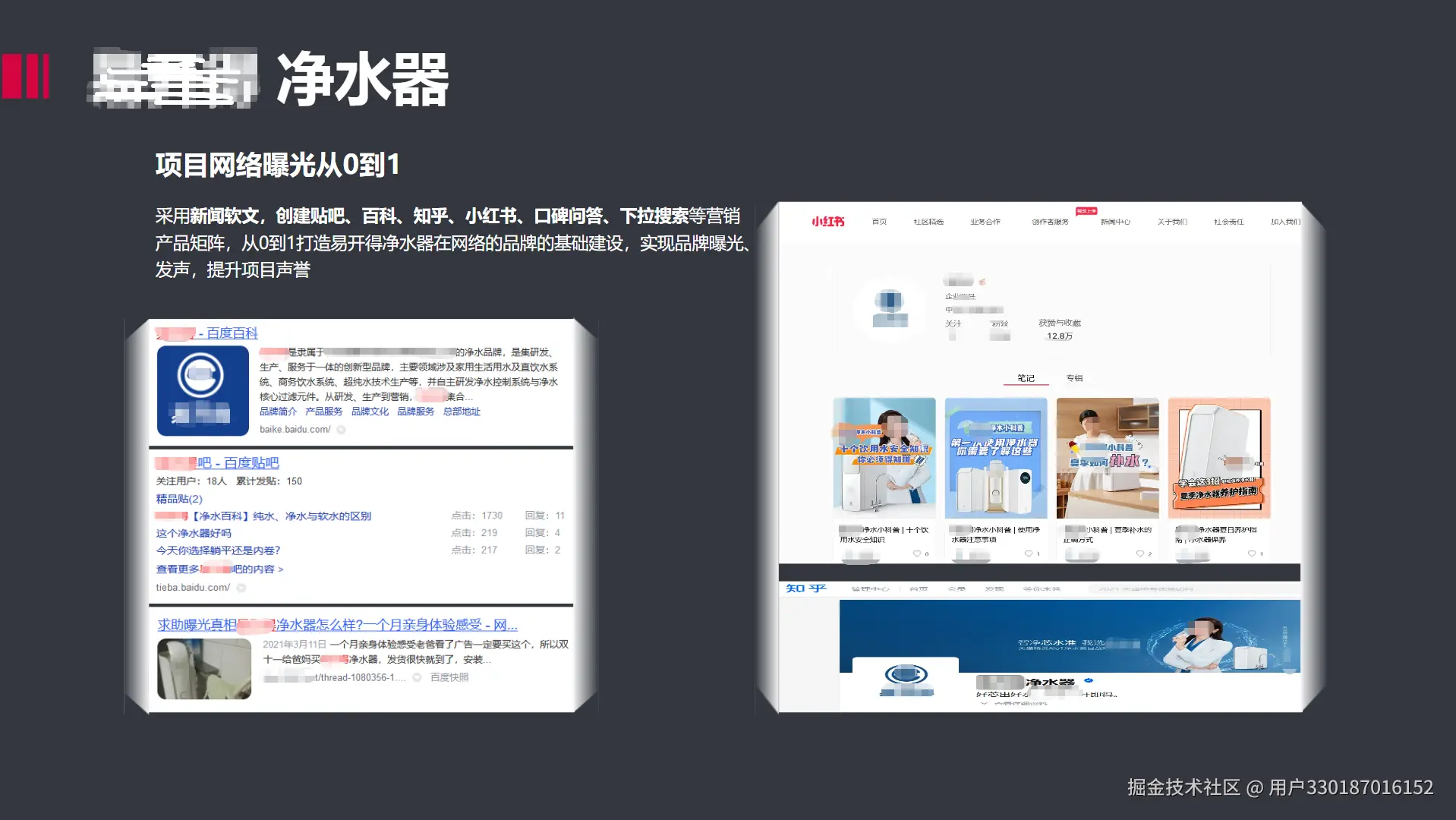The height and width of the screenshot is (820, 1456).
Task: Open 关于我们 in Xiaohongshu nav
Action: point(1172,222)
